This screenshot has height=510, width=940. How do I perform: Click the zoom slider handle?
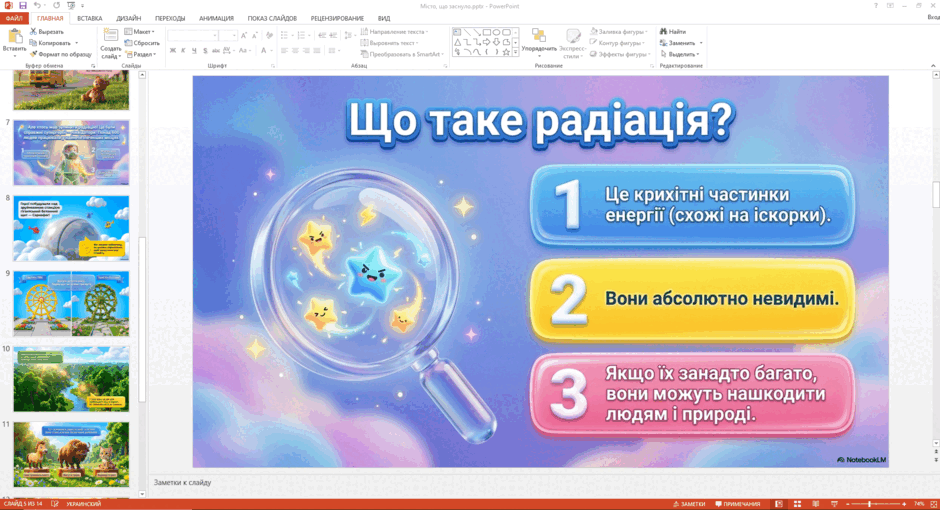869,505
